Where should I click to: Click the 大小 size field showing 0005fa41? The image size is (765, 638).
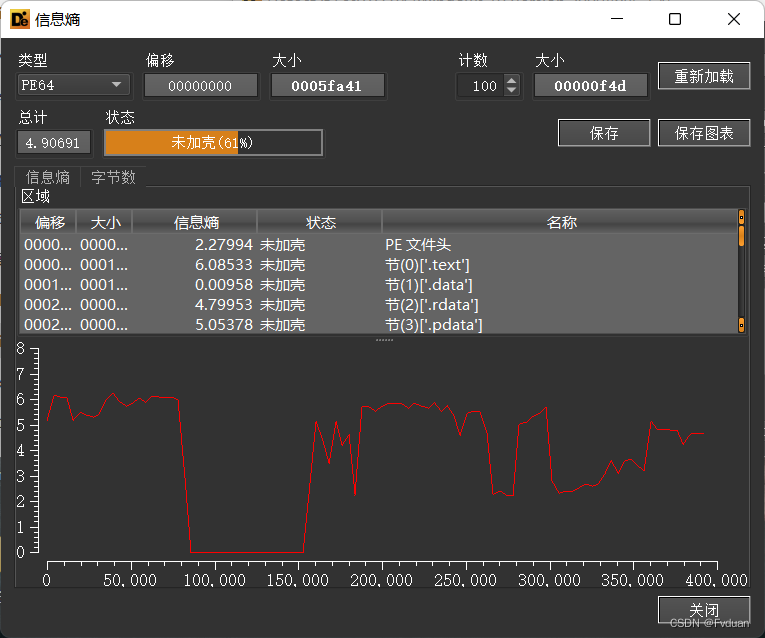click(x=327, y=86)
